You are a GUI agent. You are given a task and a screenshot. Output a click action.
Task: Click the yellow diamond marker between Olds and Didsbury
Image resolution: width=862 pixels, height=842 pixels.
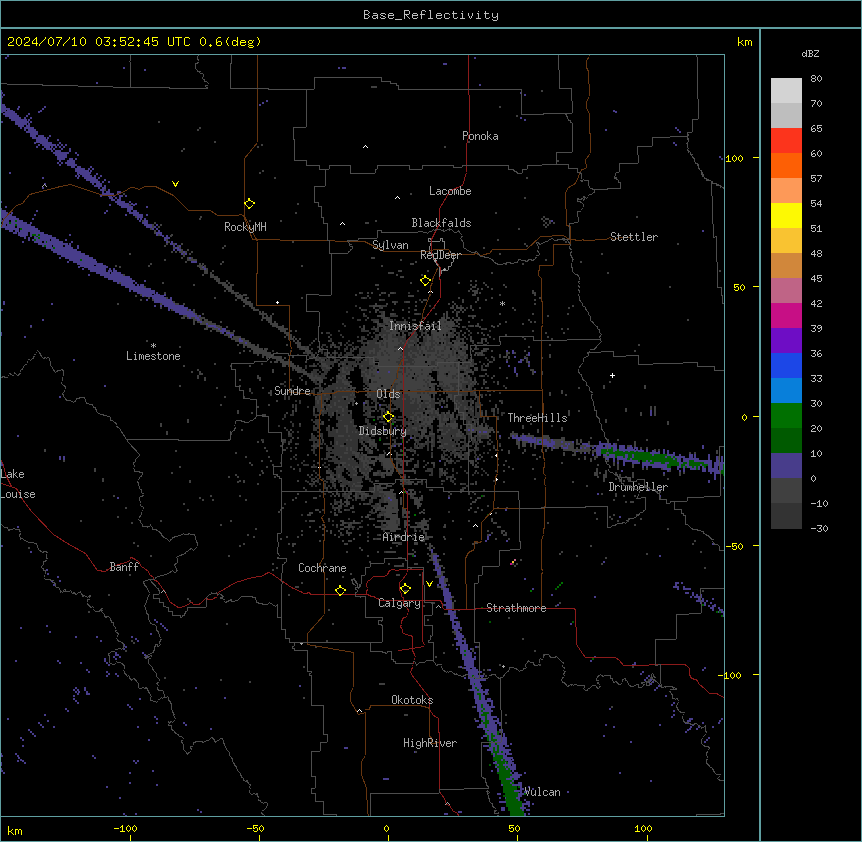[388, 417]
